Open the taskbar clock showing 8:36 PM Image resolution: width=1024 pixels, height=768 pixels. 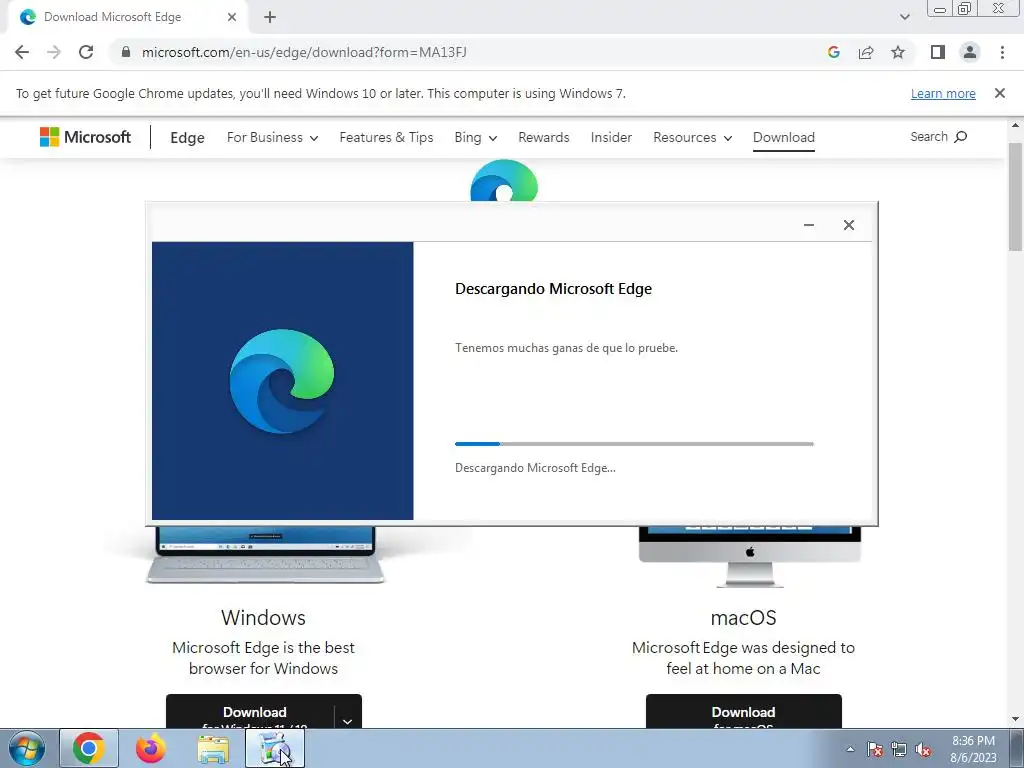point(973,749)
